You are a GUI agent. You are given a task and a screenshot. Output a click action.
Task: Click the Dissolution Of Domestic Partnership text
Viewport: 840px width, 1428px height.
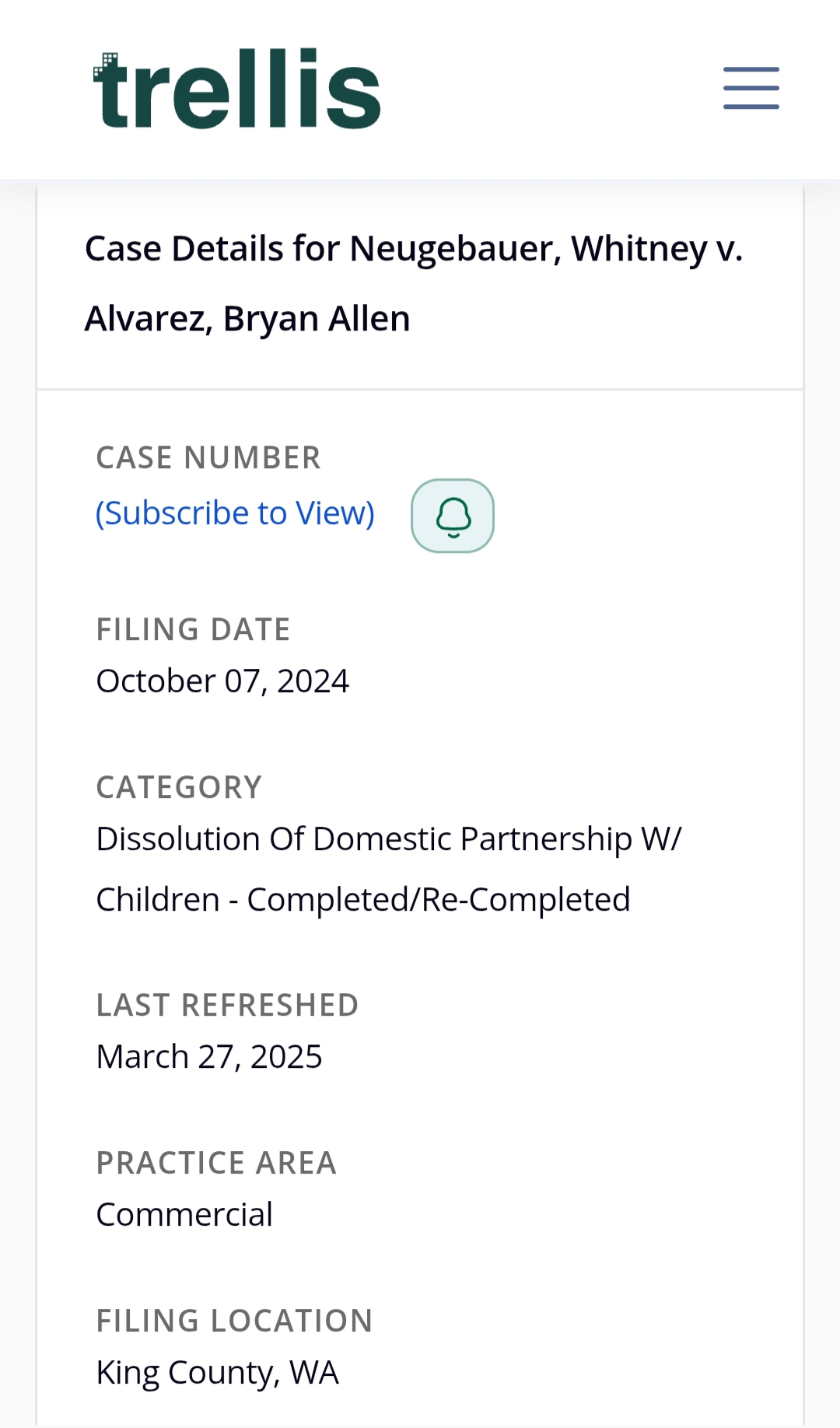point(388,839)
